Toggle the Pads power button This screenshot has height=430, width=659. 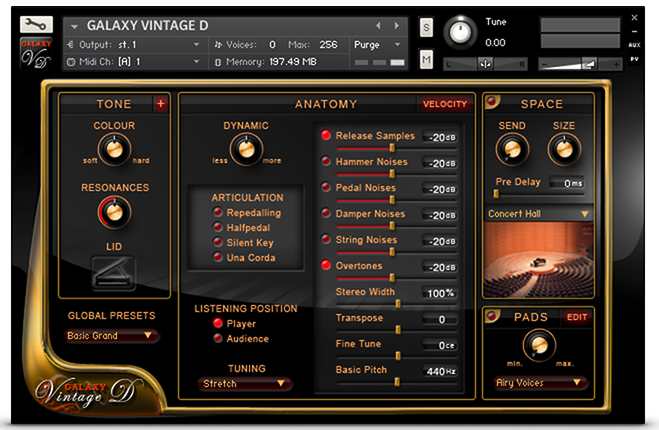(x=491, y=315)
